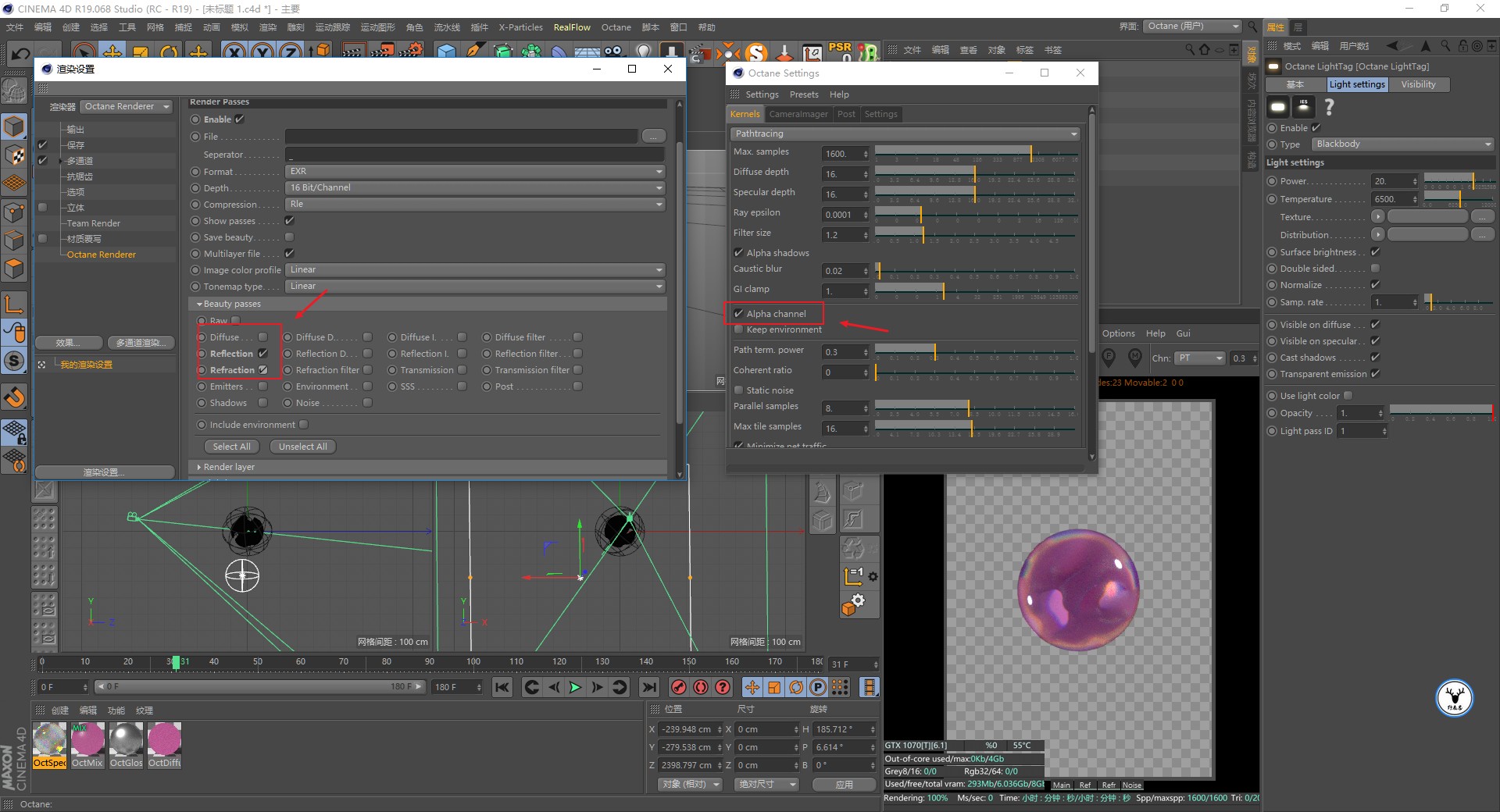Click the question mark icon in light tag

click(1329, 106)
